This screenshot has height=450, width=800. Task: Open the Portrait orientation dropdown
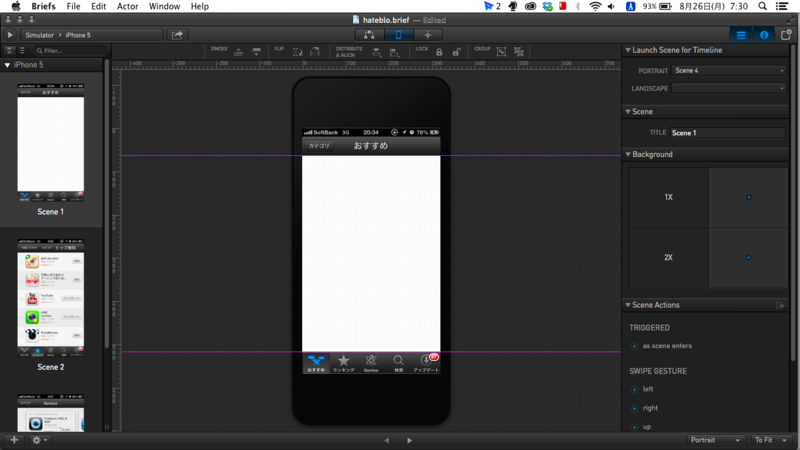(715, 440)
